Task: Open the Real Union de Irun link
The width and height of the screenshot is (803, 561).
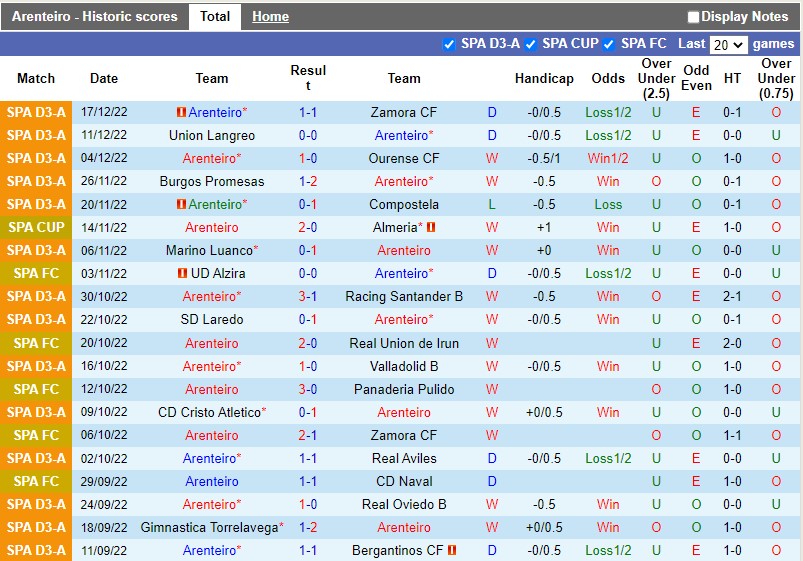Action: pyautogui.click(x=404, y=343)
